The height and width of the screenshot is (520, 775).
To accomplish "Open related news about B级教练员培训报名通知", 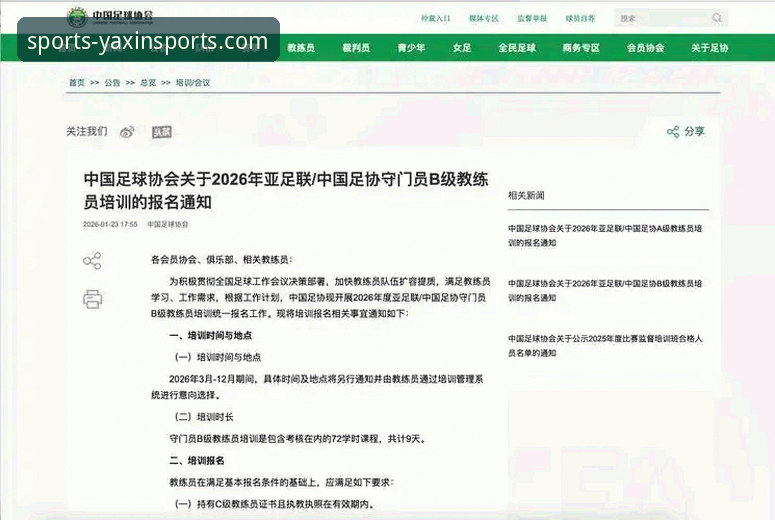I will coord(605,291).
